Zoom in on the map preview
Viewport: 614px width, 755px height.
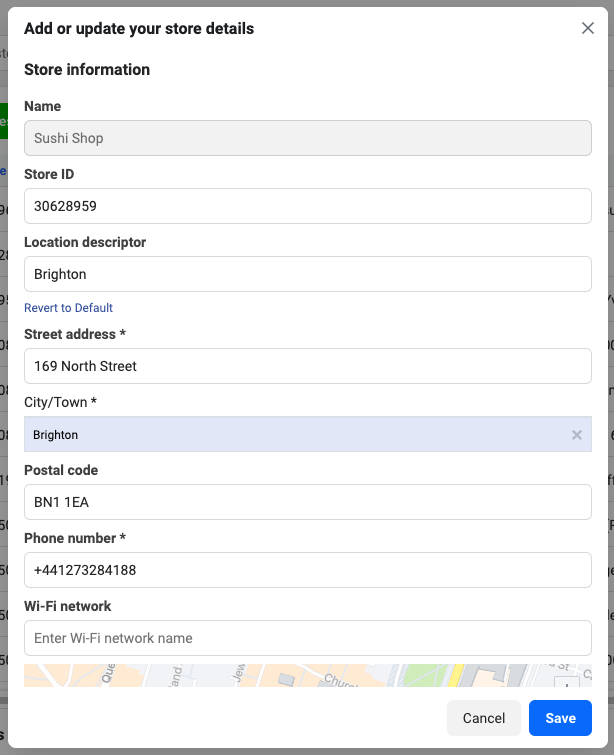[566, 682]
